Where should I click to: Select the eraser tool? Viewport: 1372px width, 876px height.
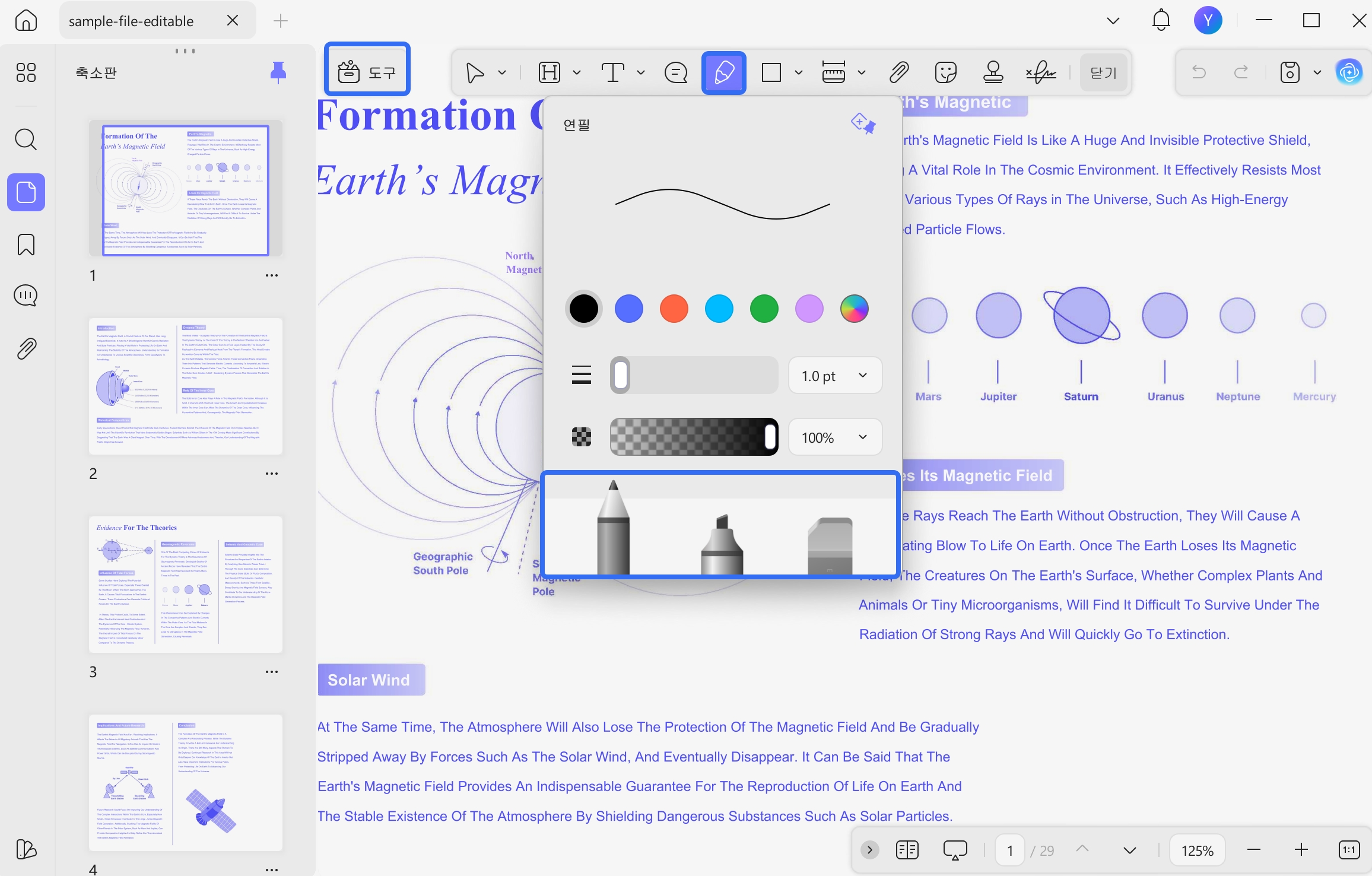coord(830,545)
